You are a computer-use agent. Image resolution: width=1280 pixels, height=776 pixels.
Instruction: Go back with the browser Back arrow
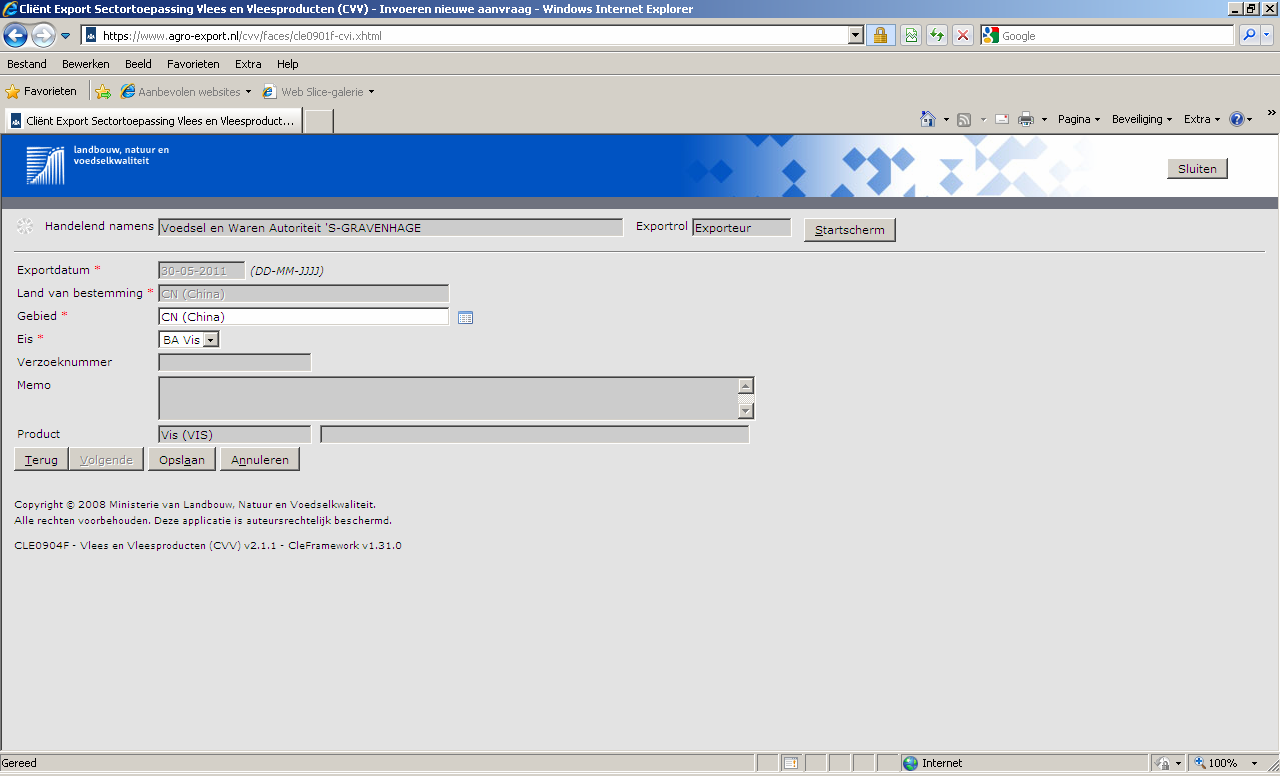click(16, 36)
